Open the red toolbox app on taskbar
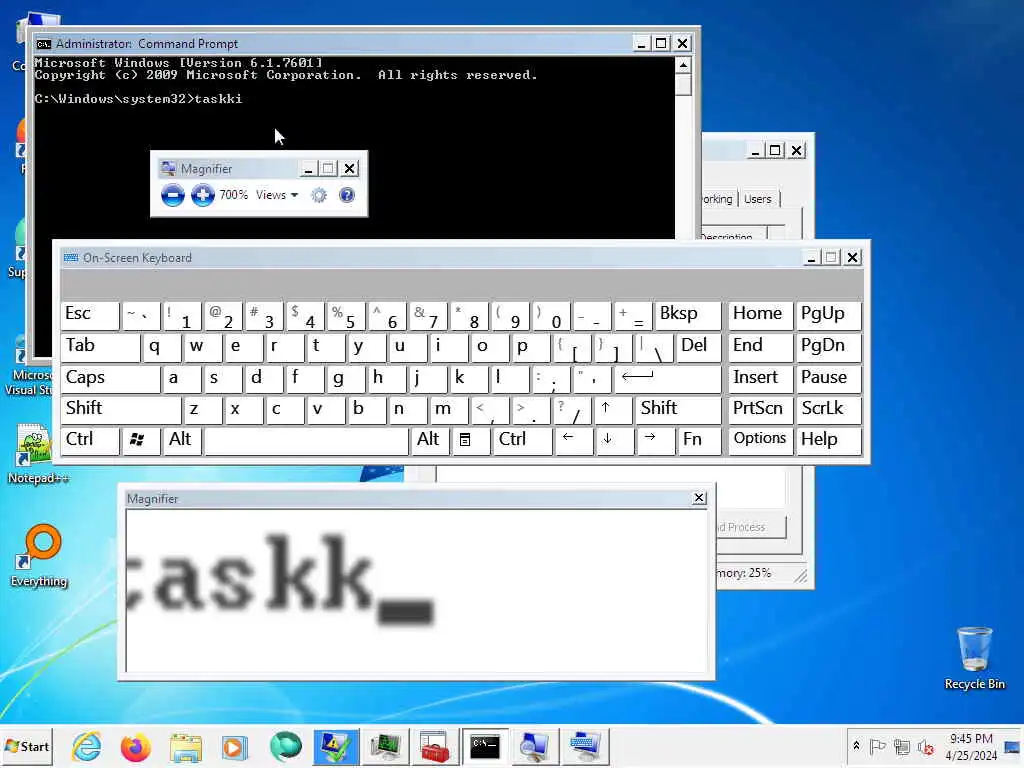This screenshot has width=1024, height=768. coord(435,746)
